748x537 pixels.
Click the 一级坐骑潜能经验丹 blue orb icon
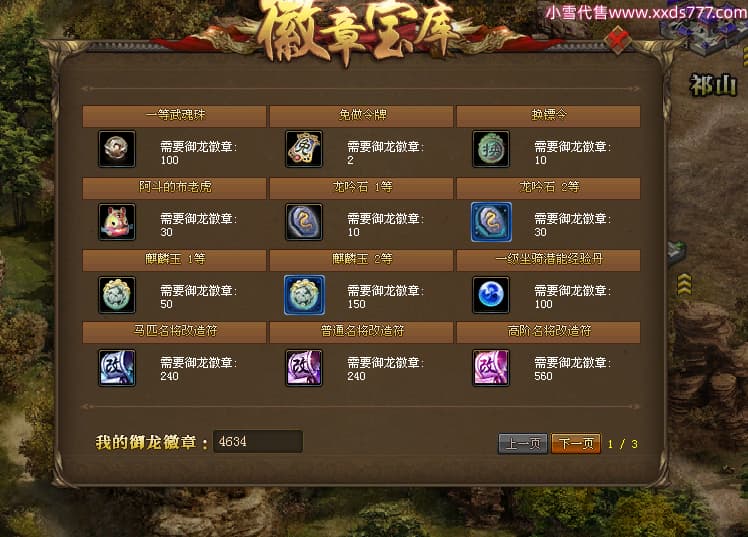coord(491,295)
